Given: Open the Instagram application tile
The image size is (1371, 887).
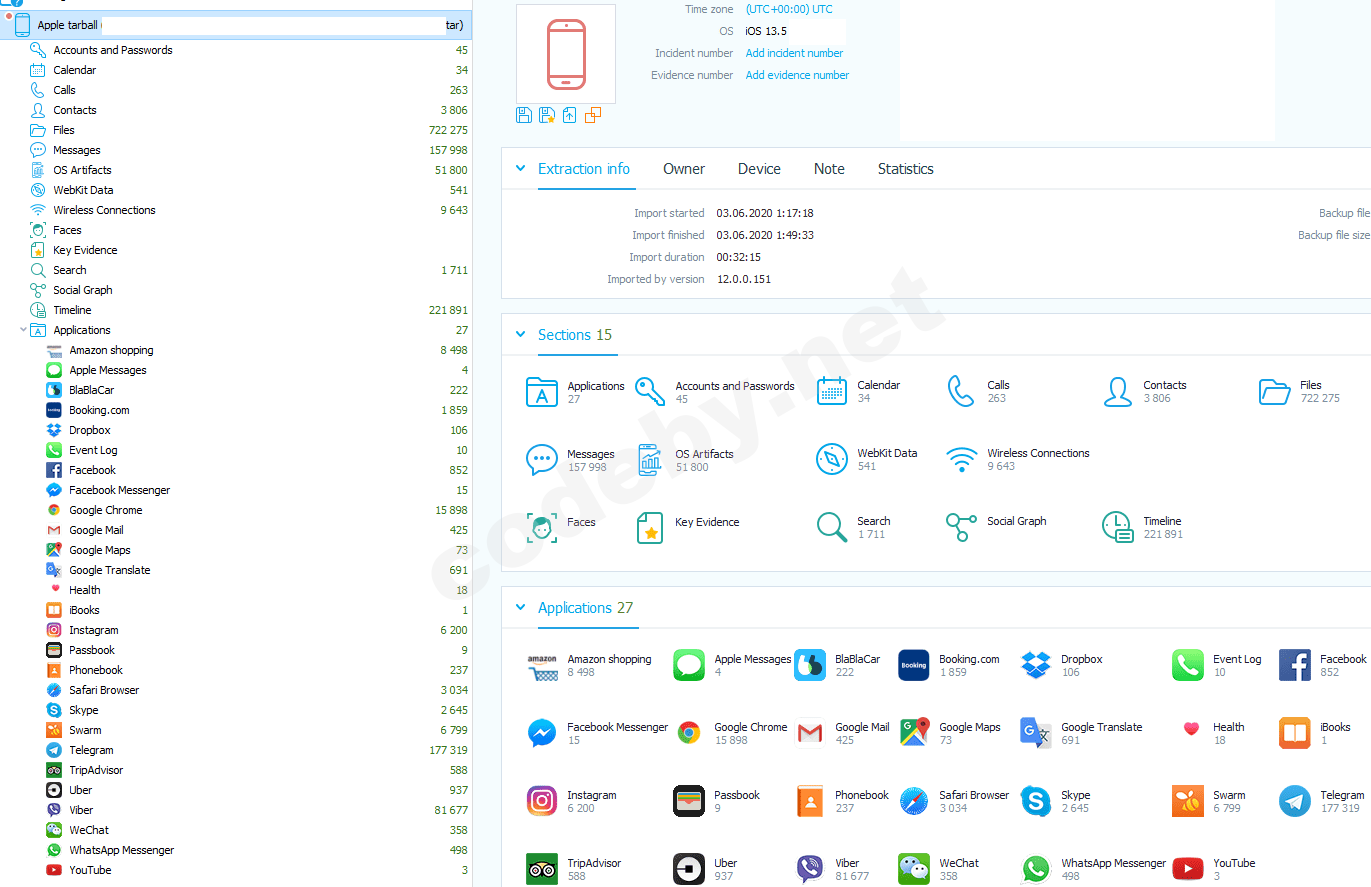Looking at the screenshot, I should (572, 801).
